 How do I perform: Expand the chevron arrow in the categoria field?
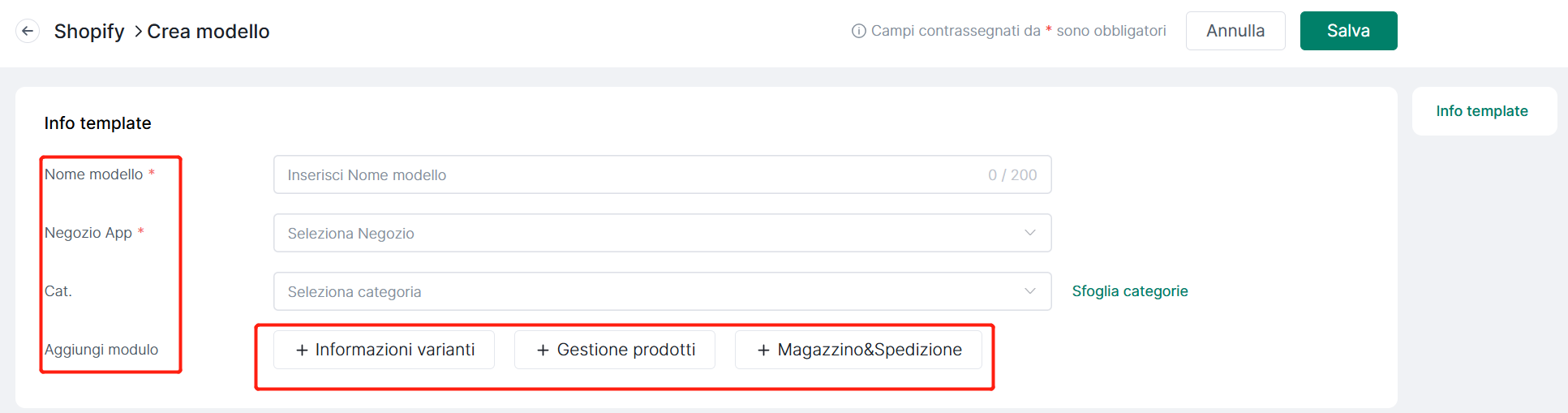coord(1030,291)
